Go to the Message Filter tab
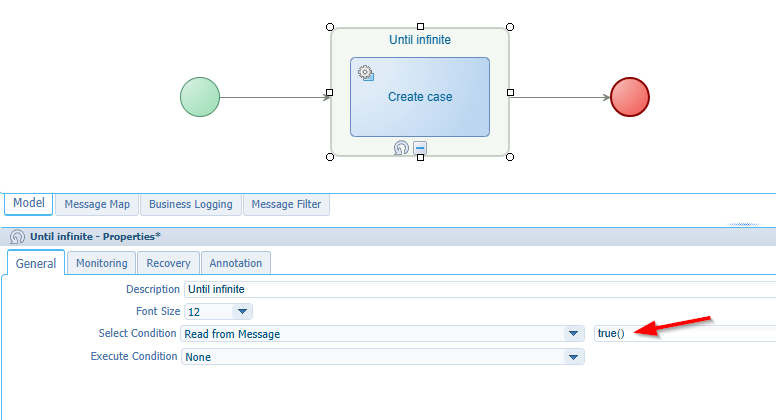This screenshot has width=776, height=420. pyautogui.click(x=286, y=204)
